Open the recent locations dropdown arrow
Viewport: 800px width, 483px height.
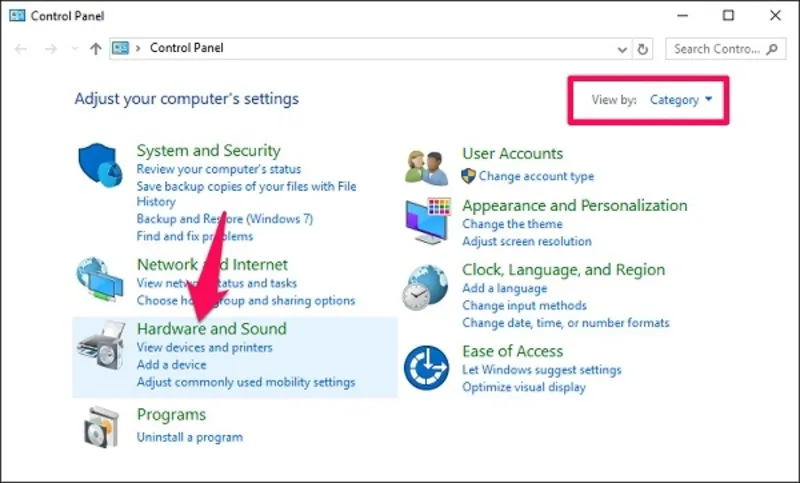click(75, 49)
